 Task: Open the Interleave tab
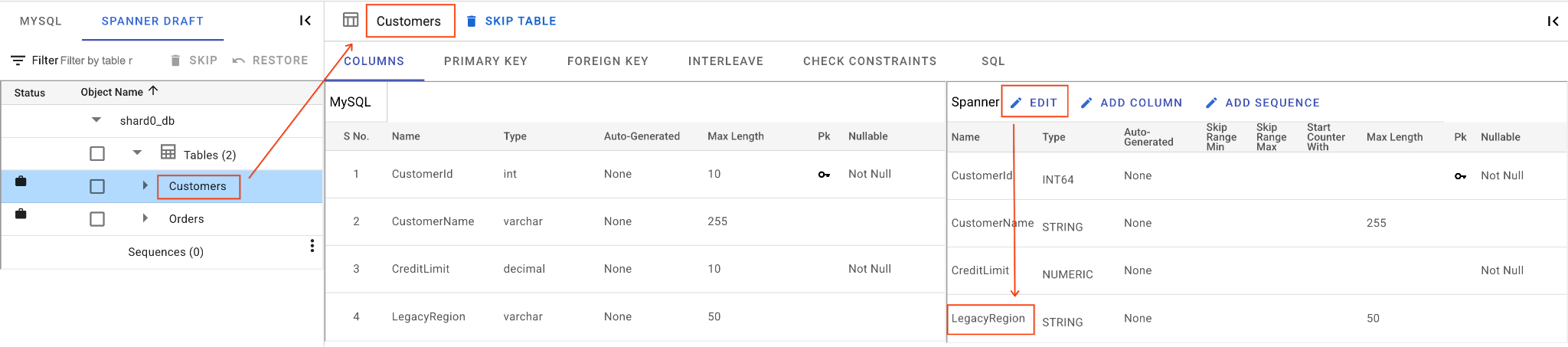click(x=725, y=61)
